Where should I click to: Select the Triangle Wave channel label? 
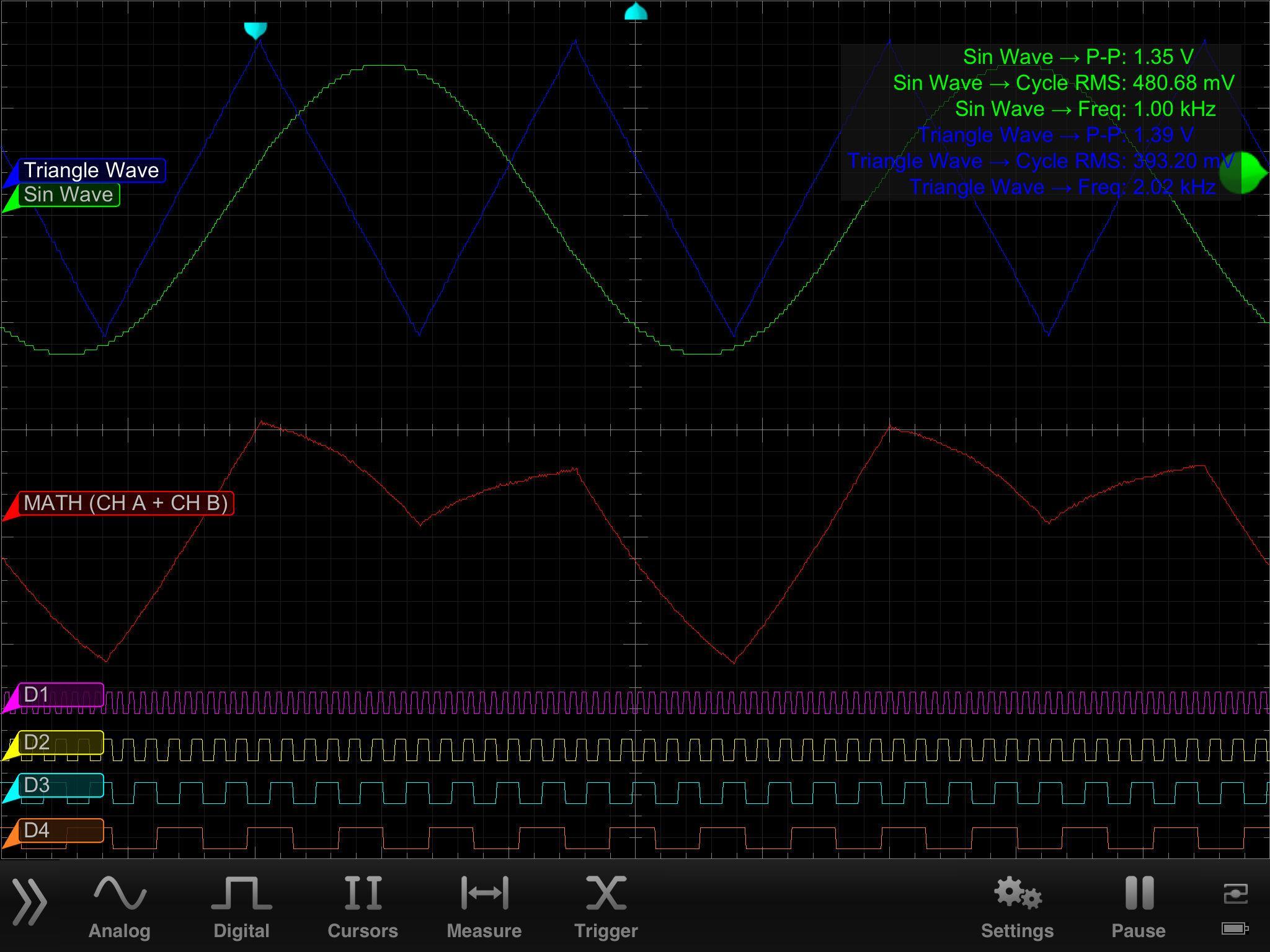pos(92,170)
